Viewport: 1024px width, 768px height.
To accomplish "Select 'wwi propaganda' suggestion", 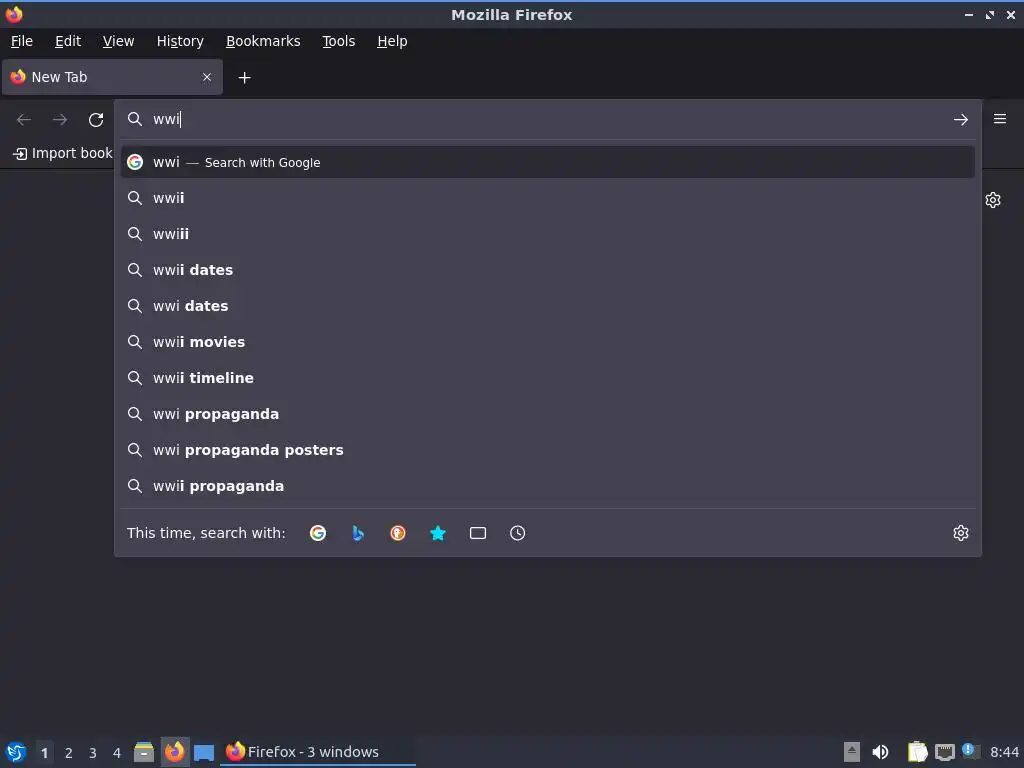I will [547, 414].
